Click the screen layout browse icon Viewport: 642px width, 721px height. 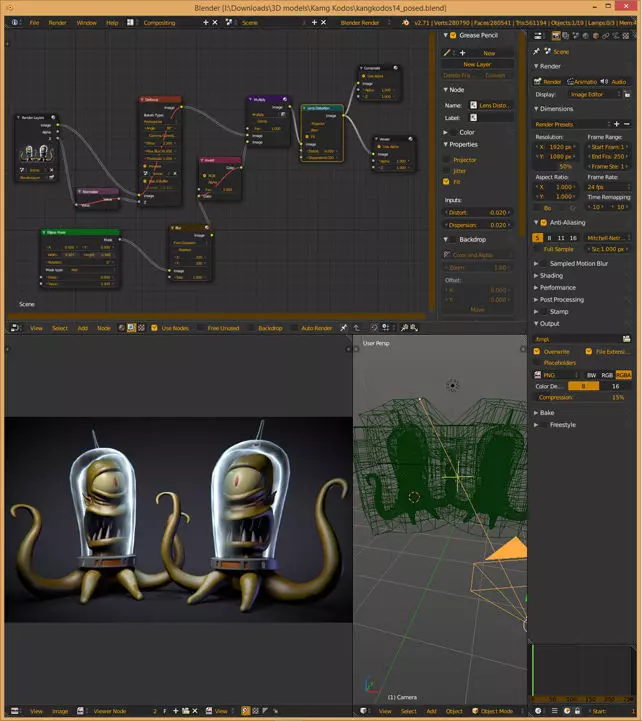click(131, 22)
